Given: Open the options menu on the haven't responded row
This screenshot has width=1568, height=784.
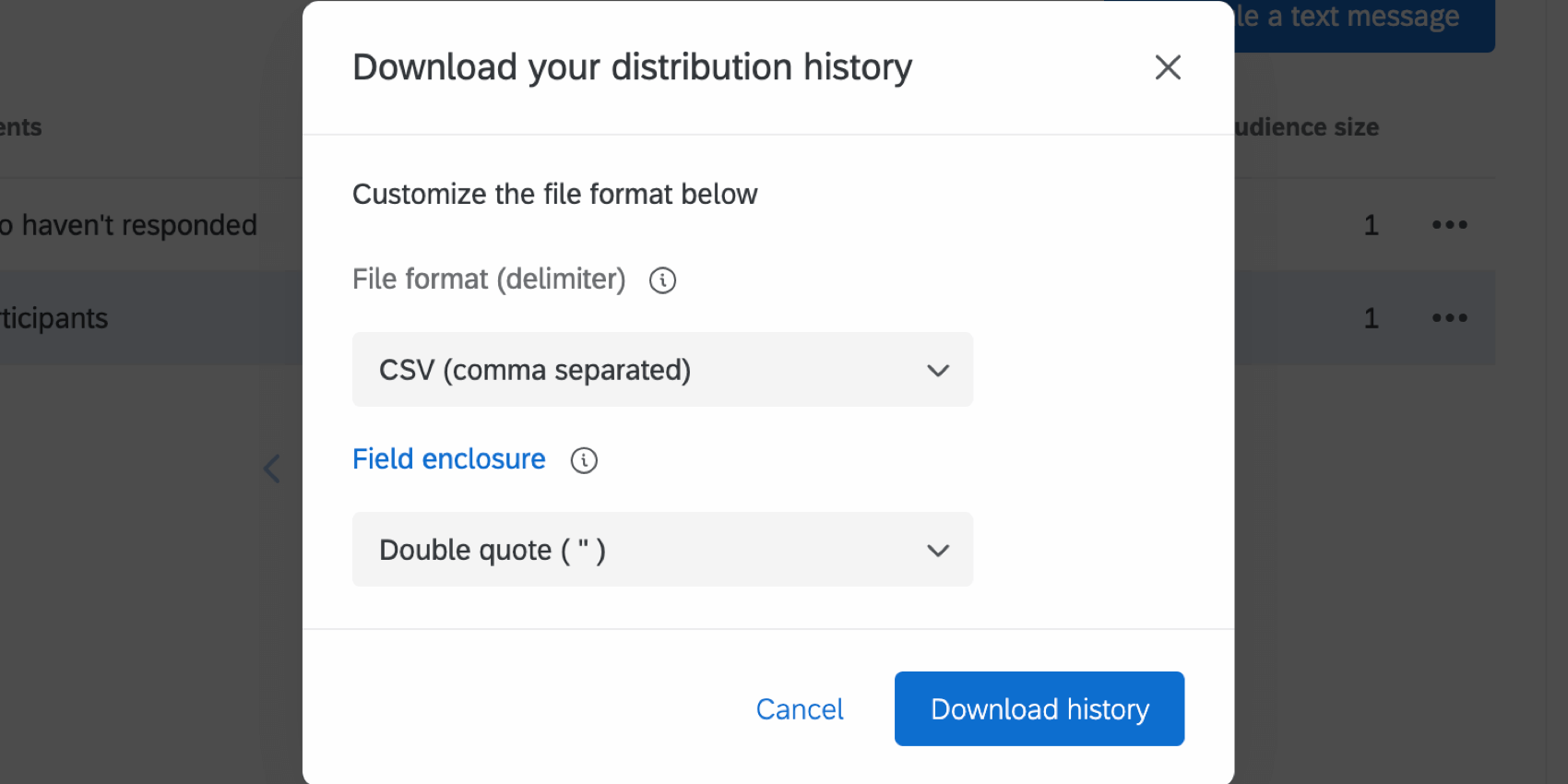Looking at the screenshot, I should tap(1450, 224).
